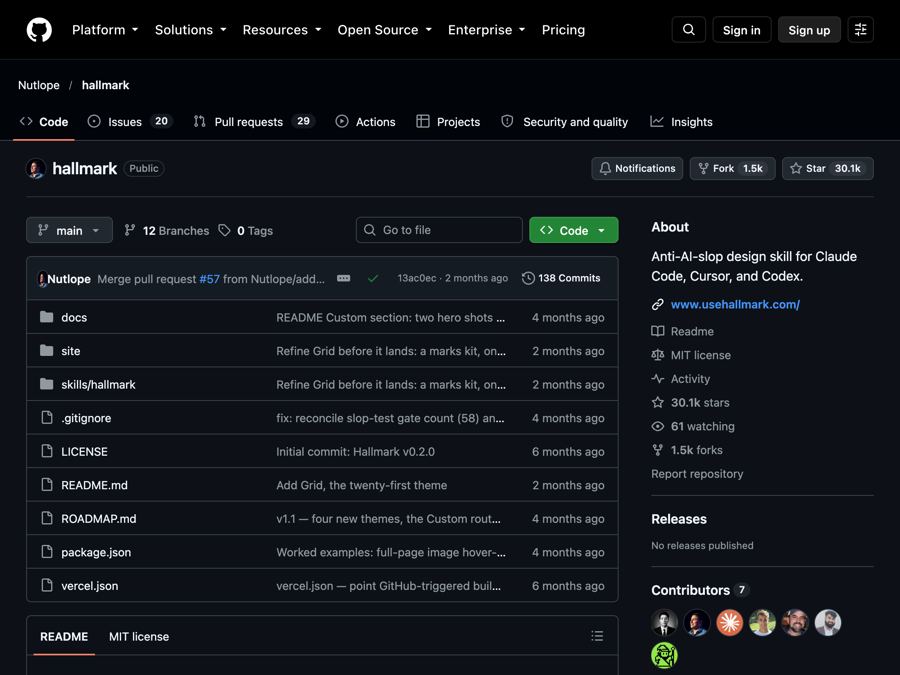Click the search magnifier icon in header

point(689,30)
